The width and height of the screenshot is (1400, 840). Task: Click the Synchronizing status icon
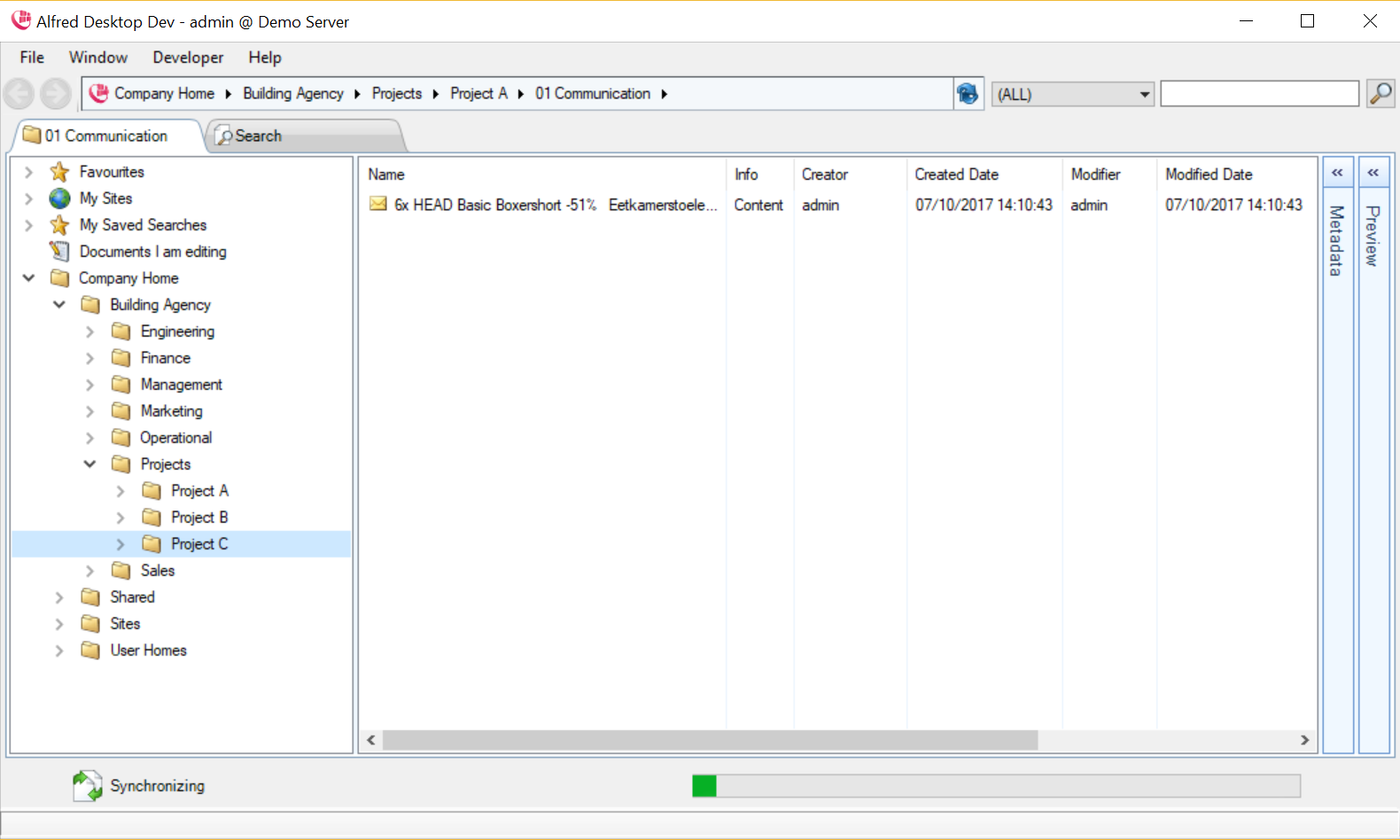(87, 785)
